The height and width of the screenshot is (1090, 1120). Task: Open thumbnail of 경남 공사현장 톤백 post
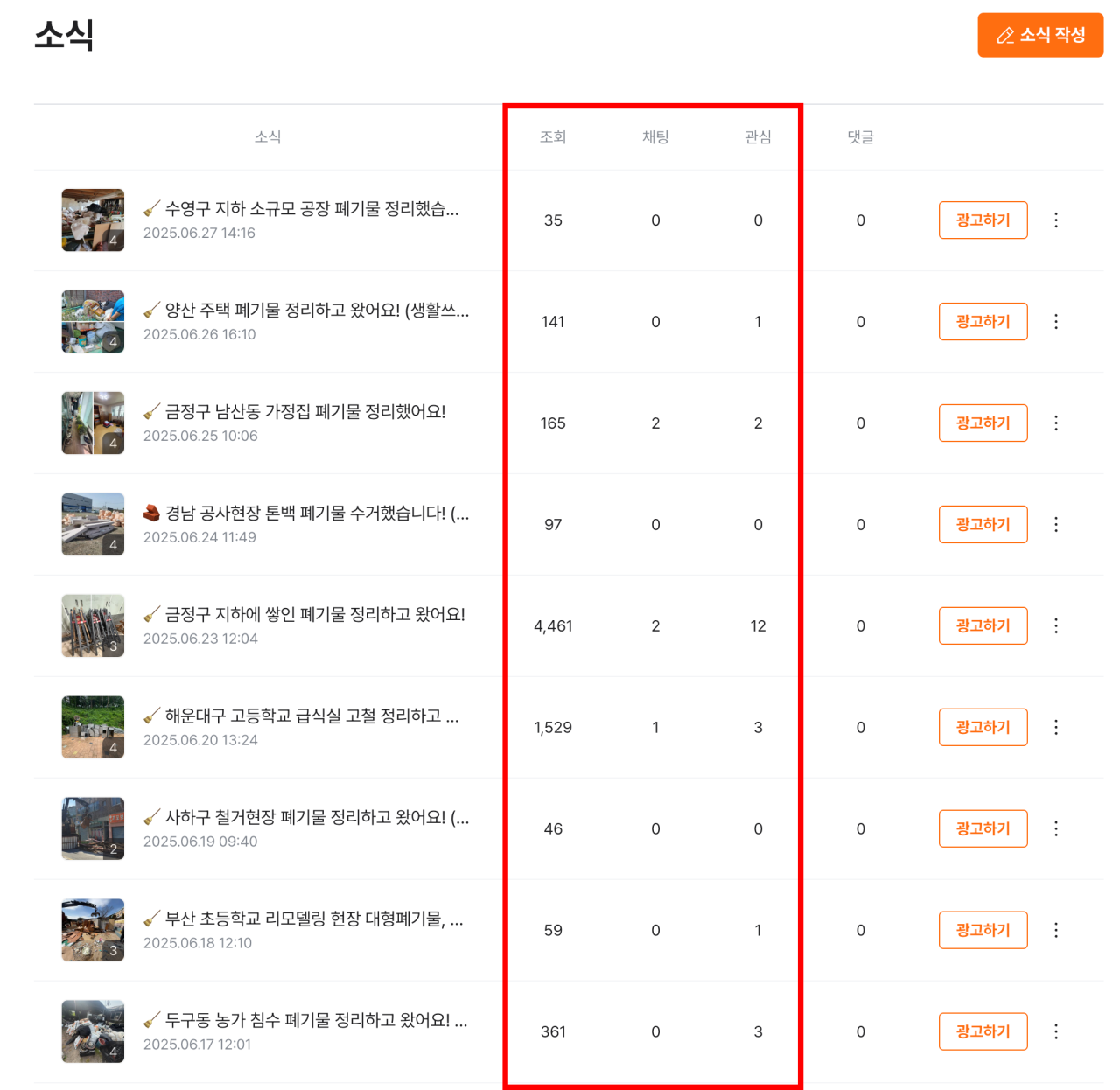[x=93, y=525]
